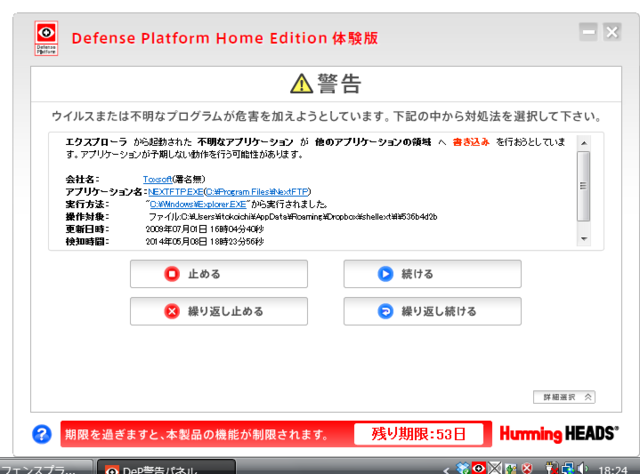Screen dimensions: 640x474
Task: Click the power plug tray icon
Action: point(552,468)
